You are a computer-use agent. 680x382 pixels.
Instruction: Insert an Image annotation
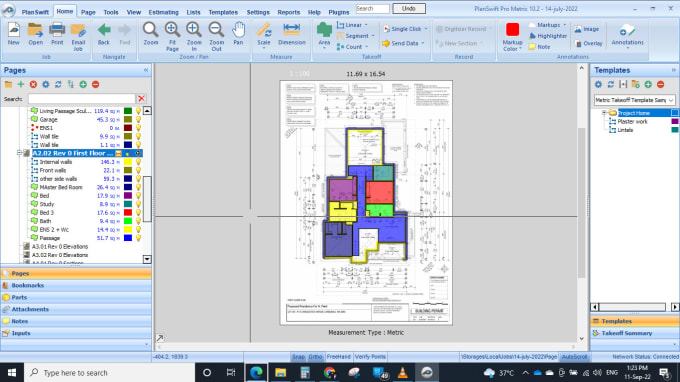(587, 29)
